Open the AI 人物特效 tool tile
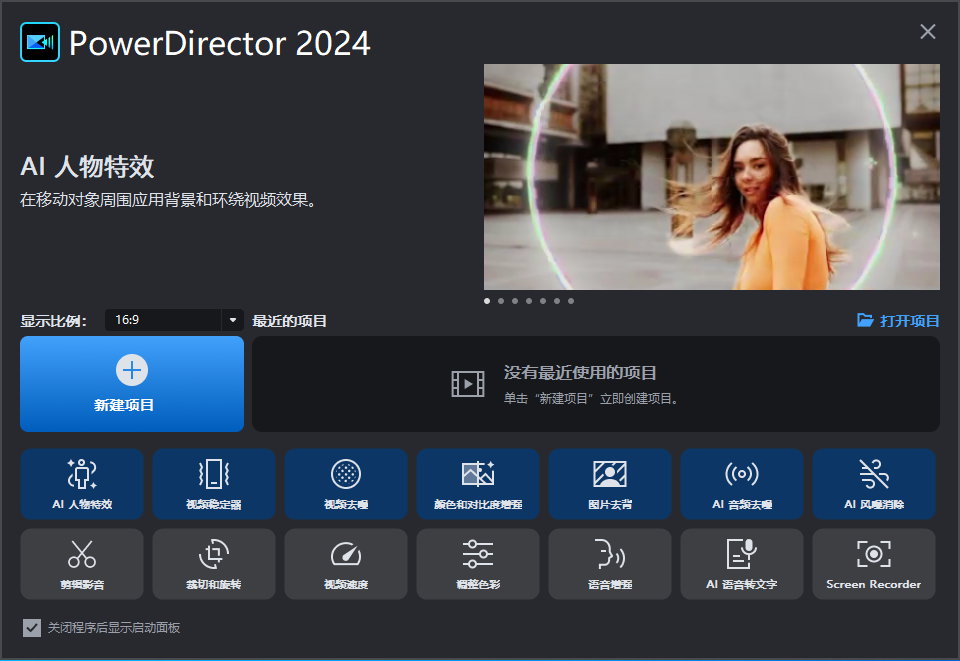The width and height of the screenshot is (960, 661). click(x=82, y=484)
